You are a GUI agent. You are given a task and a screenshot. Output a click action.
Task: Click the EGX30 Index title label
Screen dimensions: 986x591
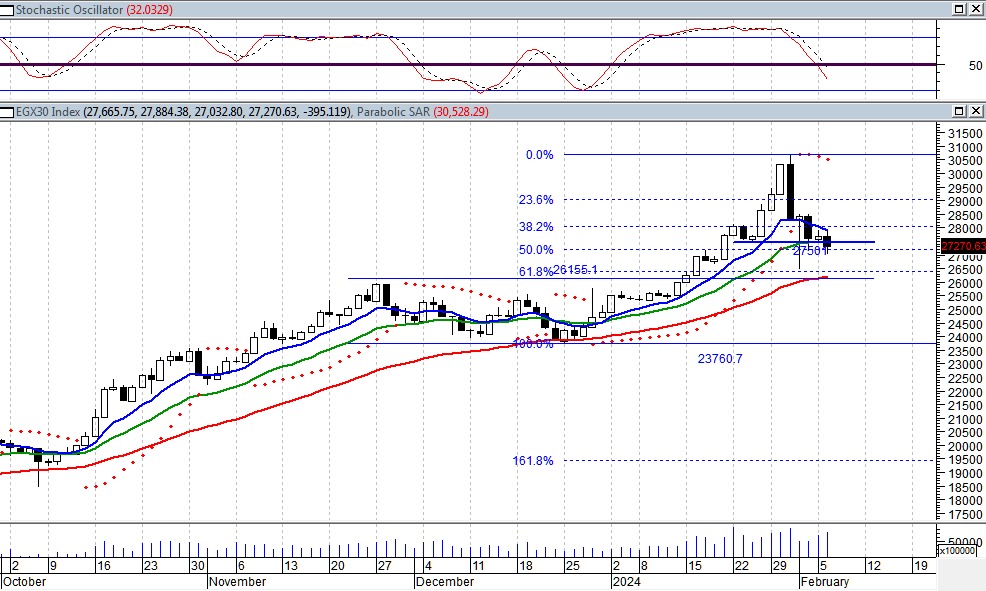pos(46,111)
